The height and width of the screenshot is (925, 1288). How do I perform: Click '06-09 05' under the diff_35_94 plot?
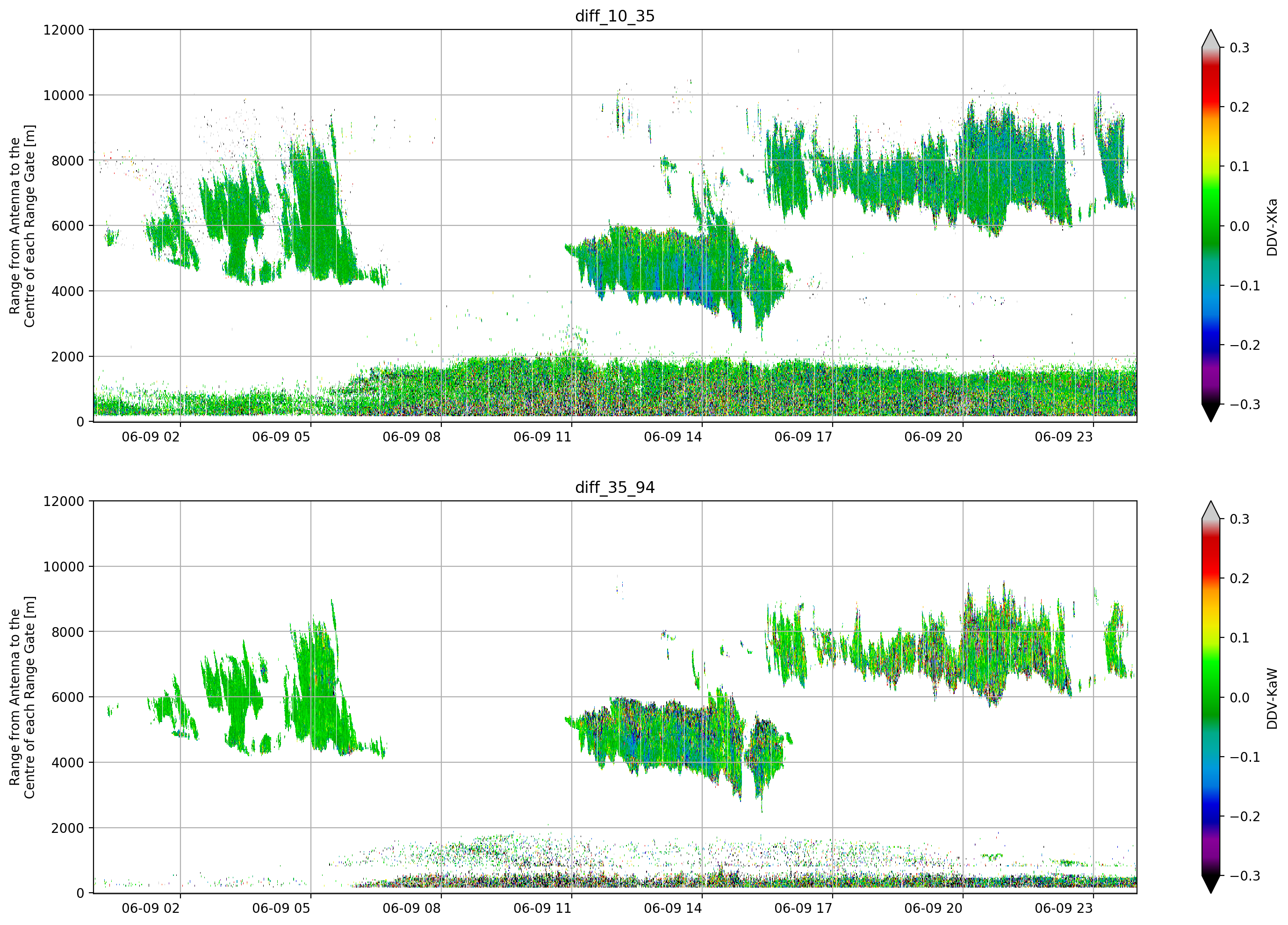pyautogui.click(x=281, y=909)
